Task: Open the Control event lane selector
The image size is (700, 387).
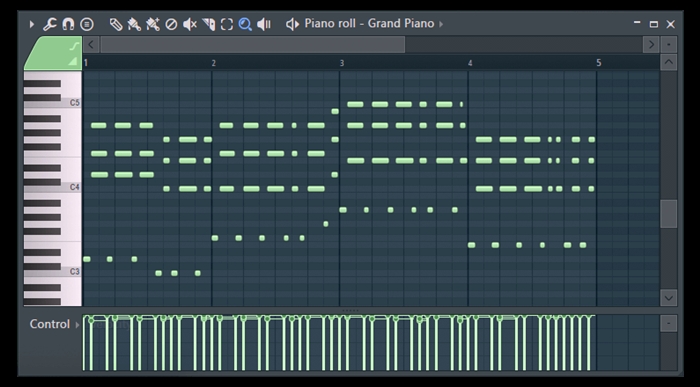Action: point(54,324)
